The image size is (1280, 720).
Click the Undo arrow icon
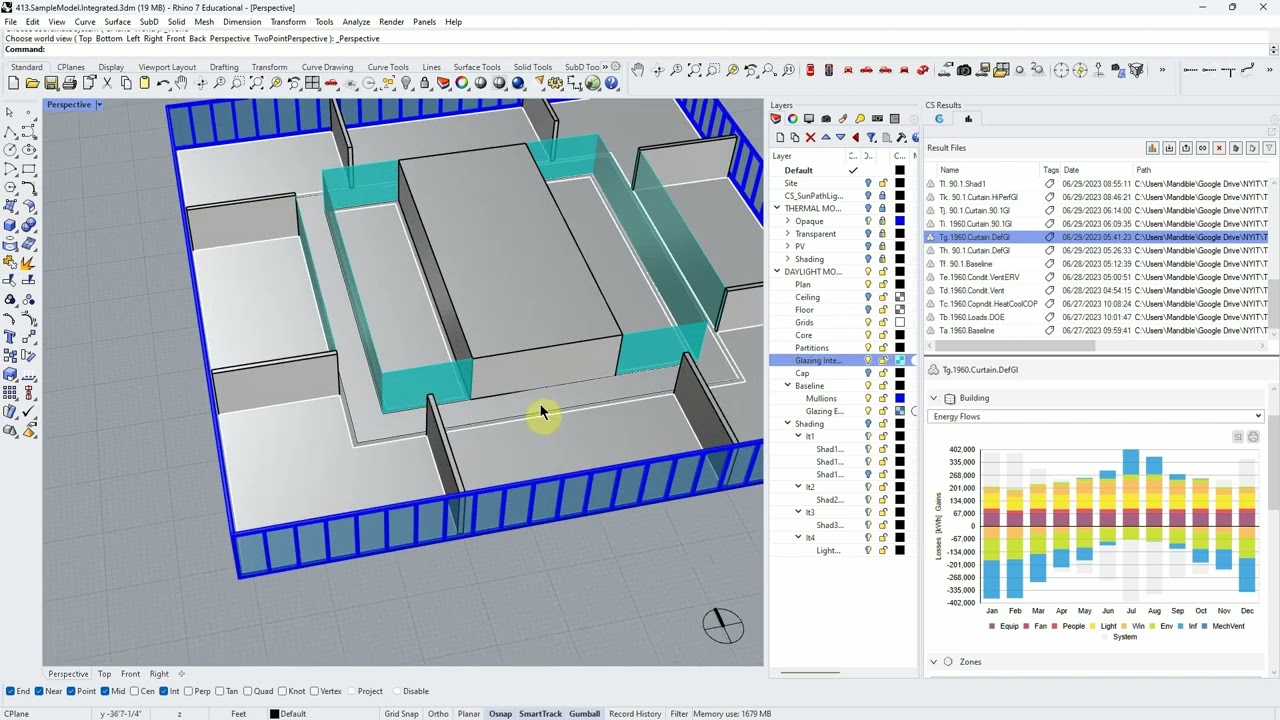pyautogui.click(x=163, y=83)
